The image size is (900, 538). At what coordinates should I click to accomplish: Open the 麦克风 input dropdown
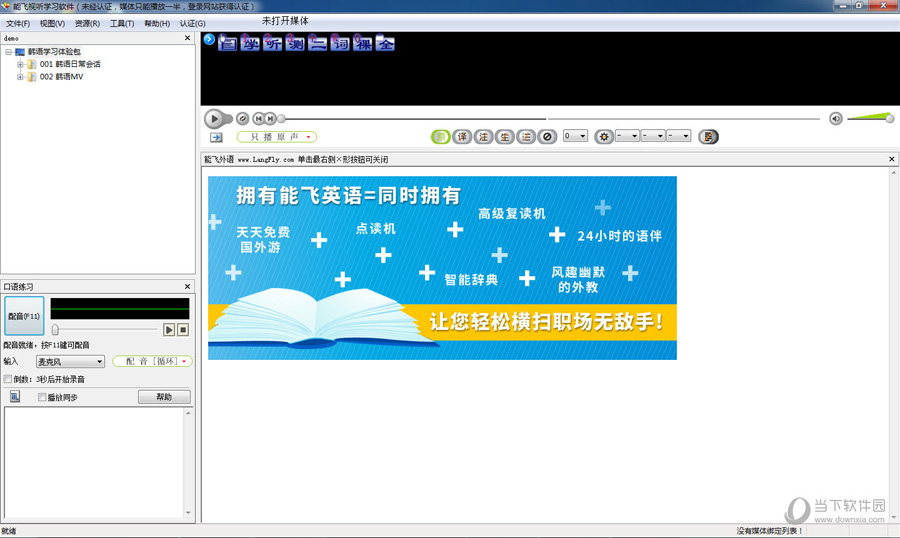point(71,362)
